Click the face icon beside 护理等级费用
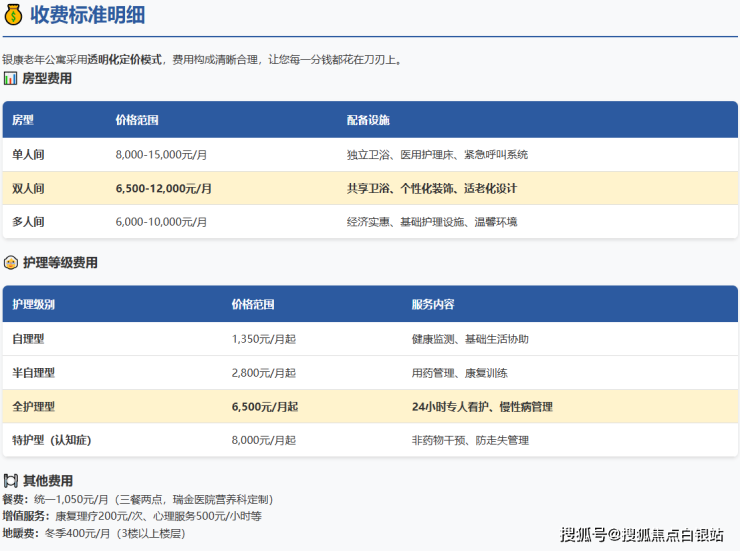740x551 pixels. [x=10, y=263]
